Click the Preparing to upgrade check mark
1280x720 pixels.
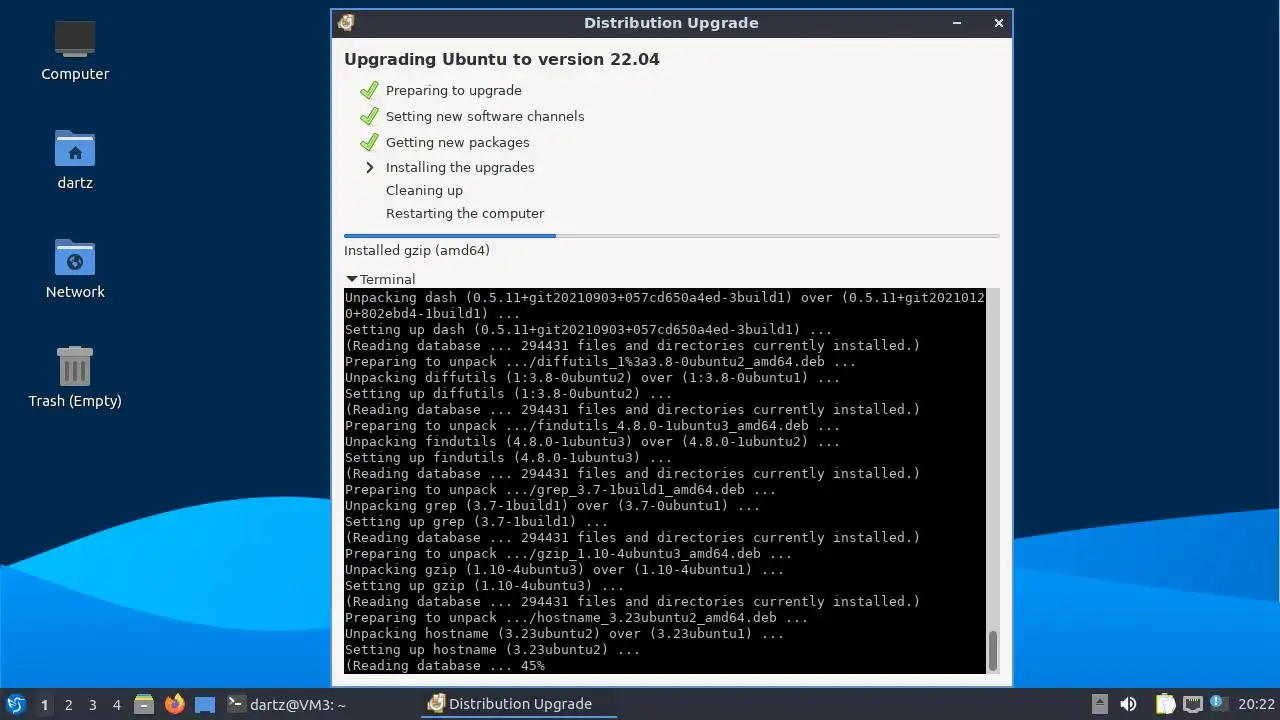click(369, 90)
